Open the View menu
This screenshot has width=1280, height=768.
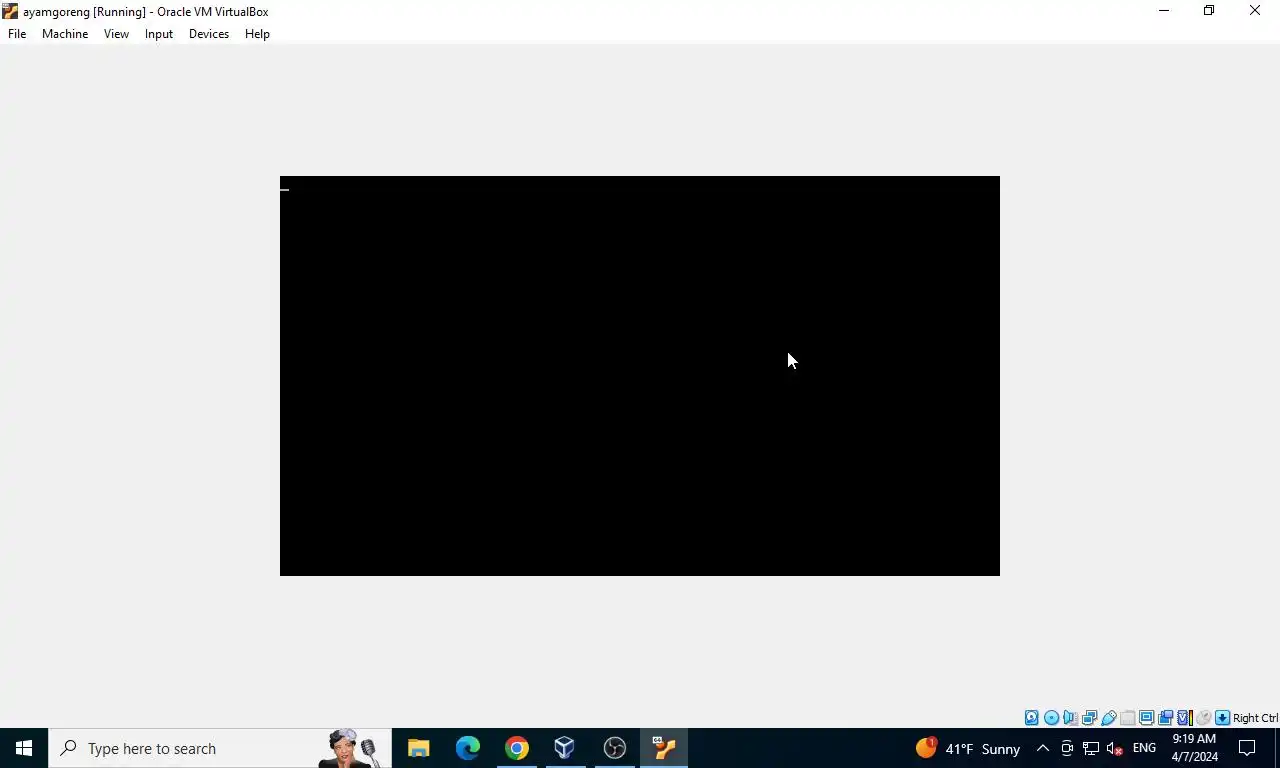click(116, 34)
